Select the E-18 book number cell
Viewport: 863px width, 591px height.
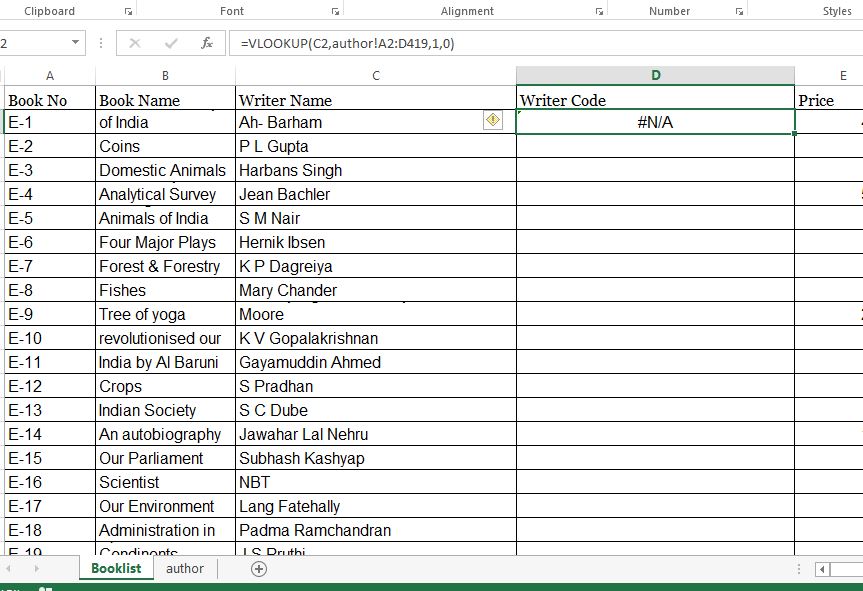tap(50, 530)
